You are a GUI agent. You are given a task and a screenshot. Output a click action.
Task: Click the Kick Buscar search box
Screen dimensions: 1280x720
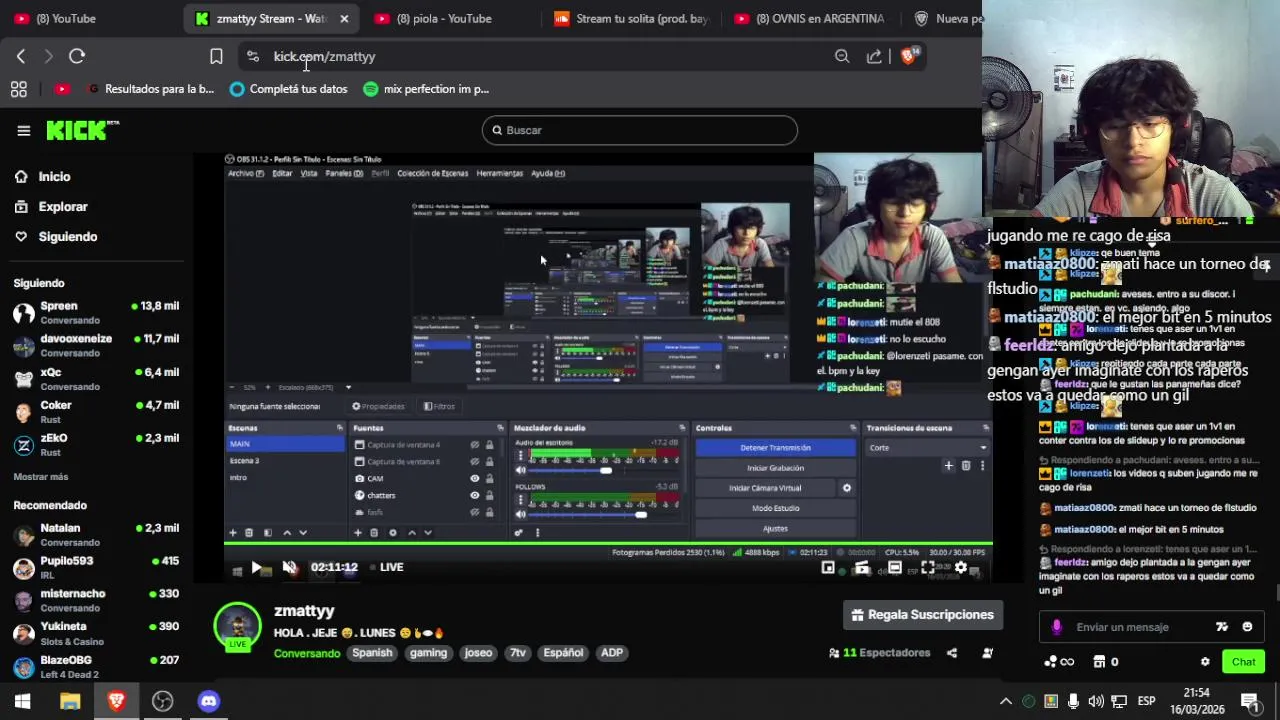(640, 130)
